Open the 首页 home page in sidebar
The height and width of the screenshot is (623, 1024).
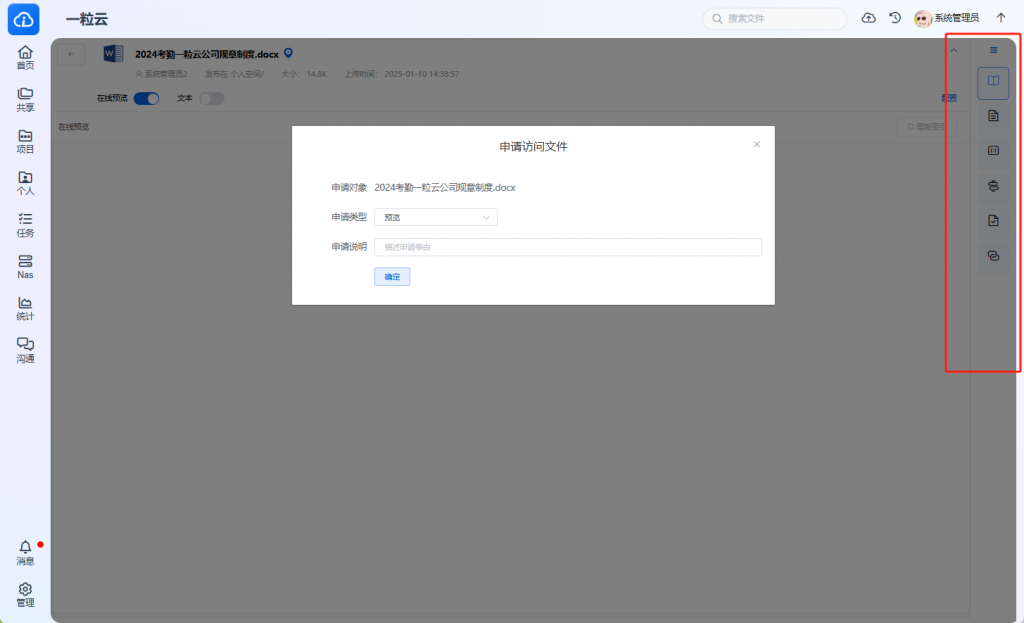point(25,57)
